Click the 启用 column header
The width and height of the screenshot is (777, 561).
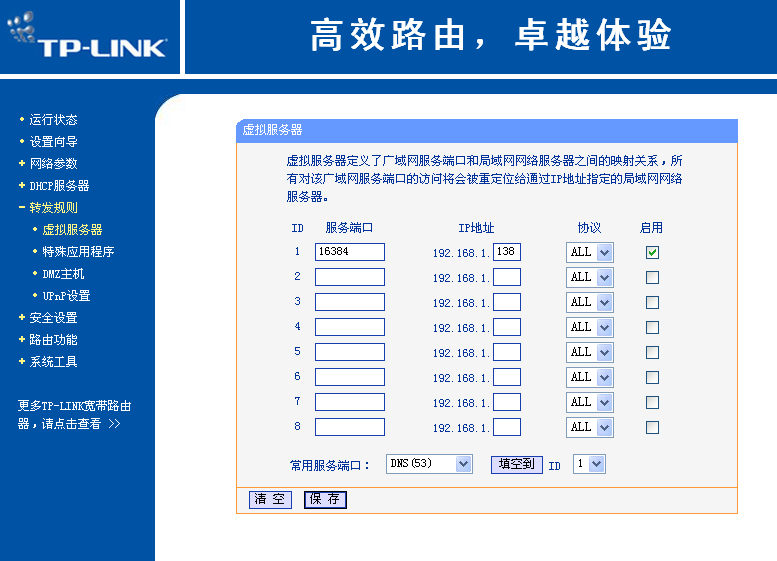(651, 228)
